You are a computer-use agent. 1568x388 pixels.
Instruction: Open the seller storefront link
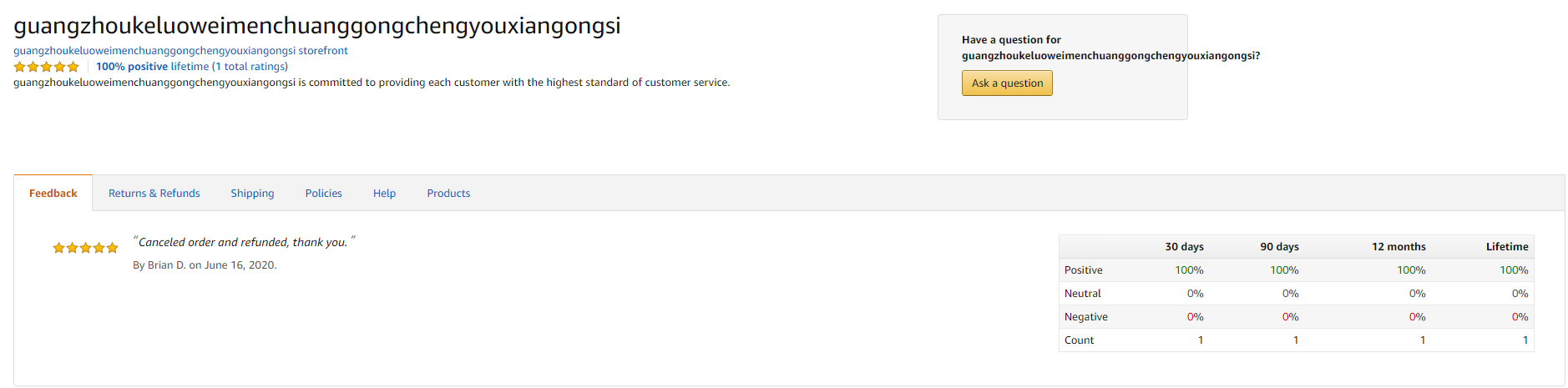pyautogui.click(x=180, y=51)
